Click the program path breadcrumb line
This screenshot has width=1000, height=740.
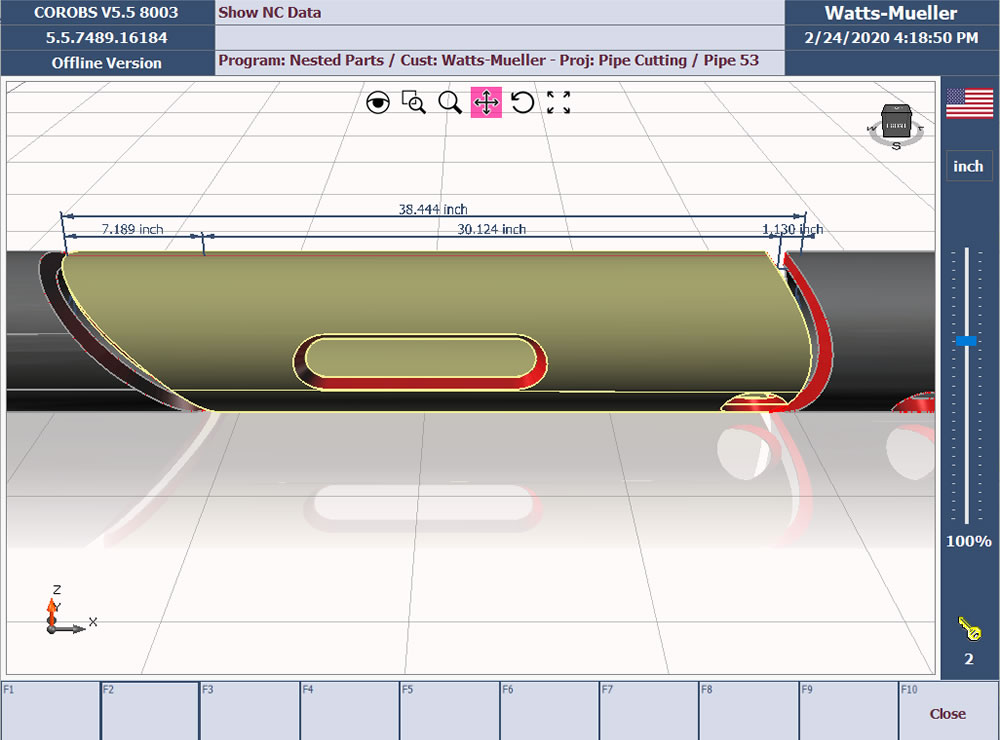click(x=489, y=60)
